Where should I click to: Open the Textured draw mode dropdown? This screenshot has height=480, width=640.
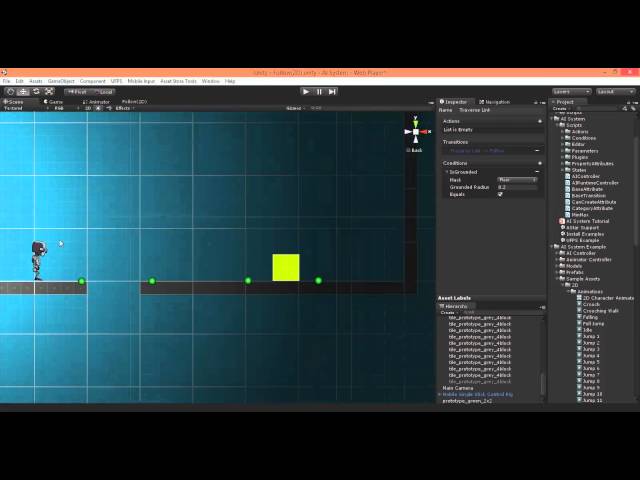coord(24,108)
